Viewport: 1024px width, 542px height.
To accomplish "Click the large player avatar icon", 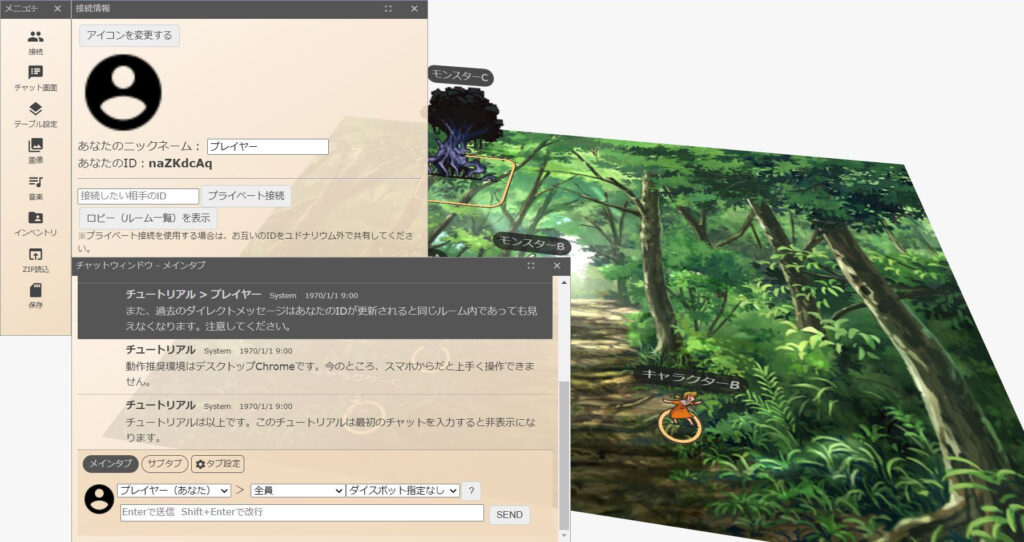I will [x=123, y=92].
